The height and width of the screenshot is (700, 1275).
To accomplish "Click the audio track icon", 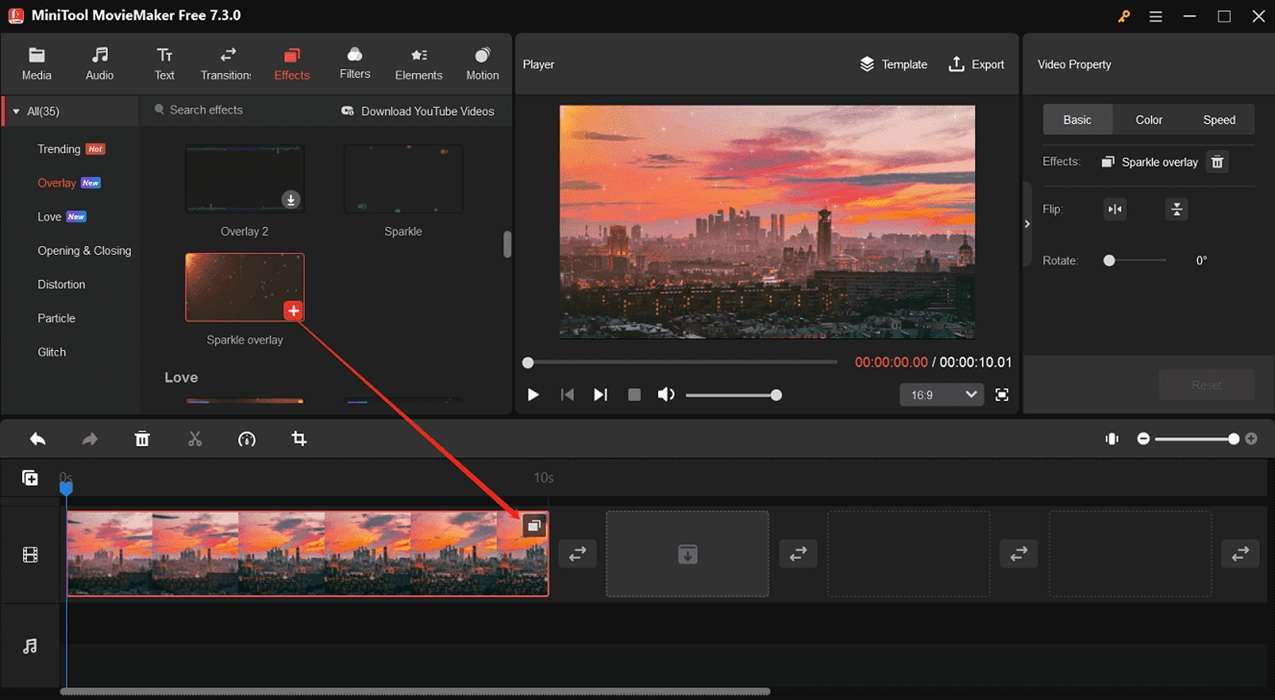I will pyautogui.click(x=30, y=646).
